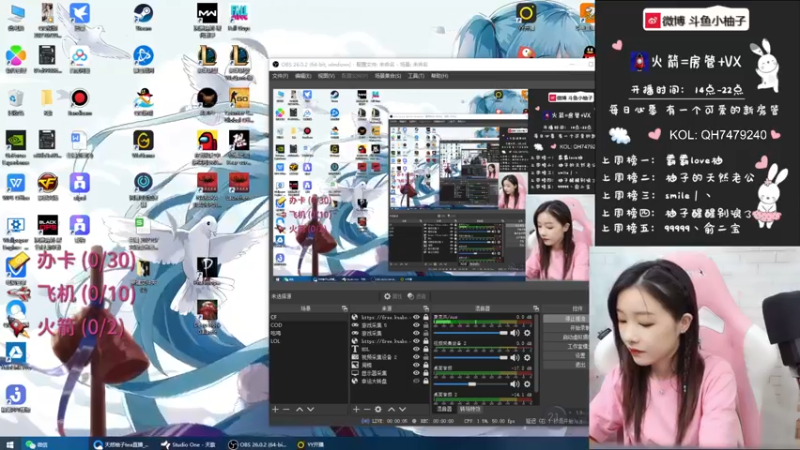Click the 工作室模式 button in controls

(566, 346)
